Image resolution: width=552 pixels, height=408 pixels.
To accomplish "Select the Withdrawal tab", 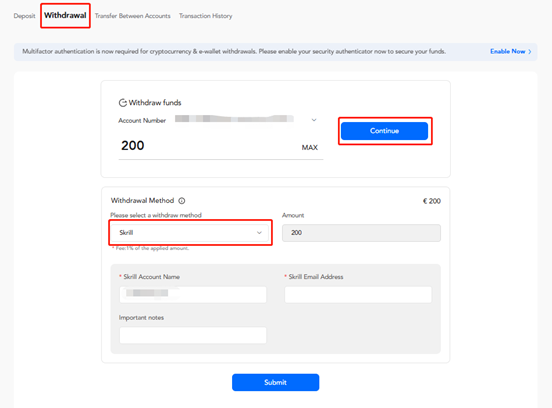I will pyautogui.click(x=65, y=15).
